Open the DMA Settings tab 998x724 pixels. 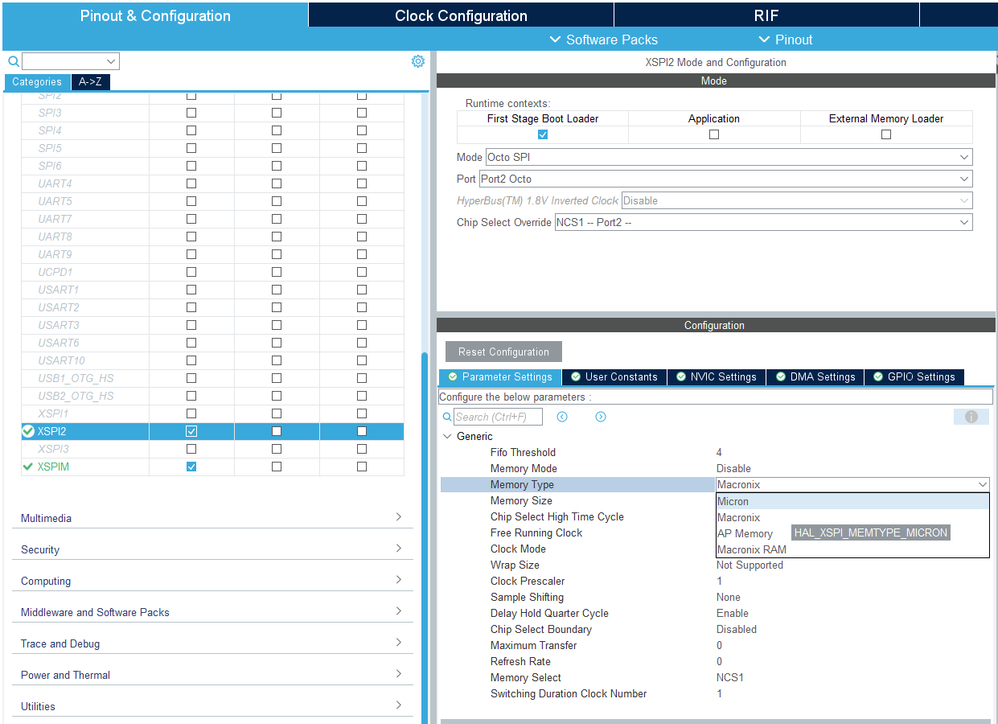(815, 377)
